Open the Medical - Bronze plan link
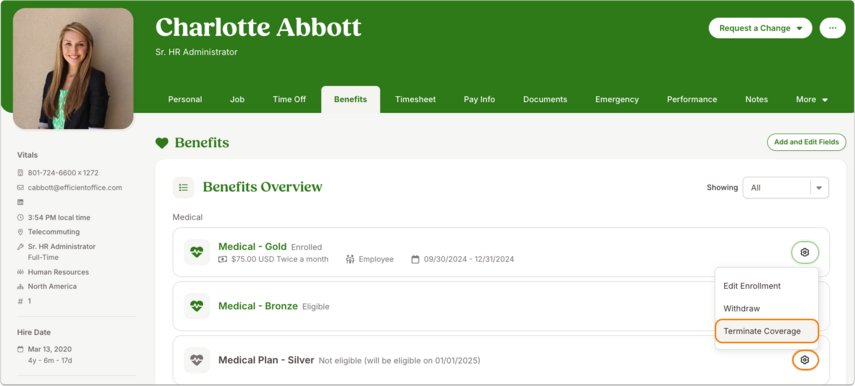 tap(258, 306)
